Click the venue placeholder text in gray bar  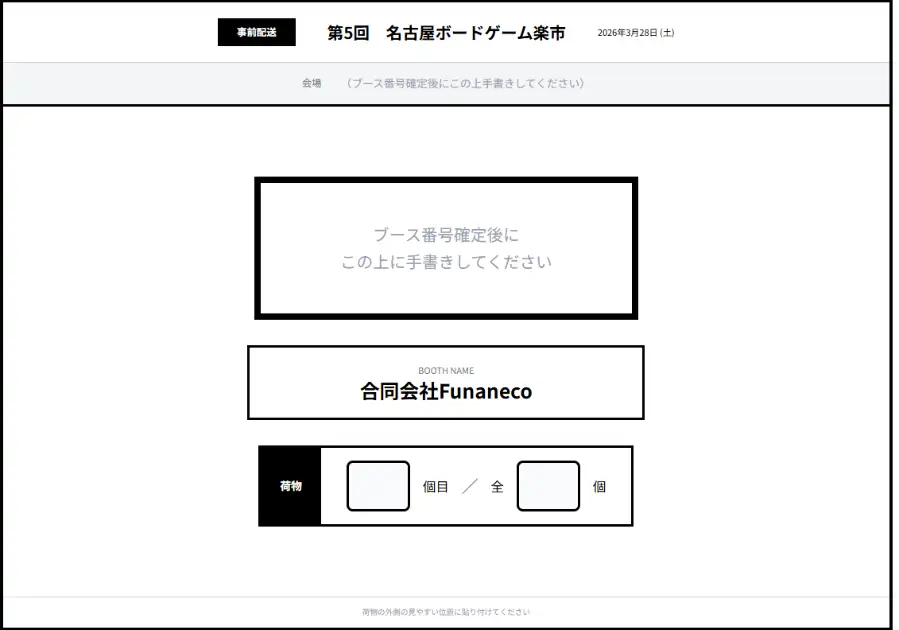pos(465,84)
